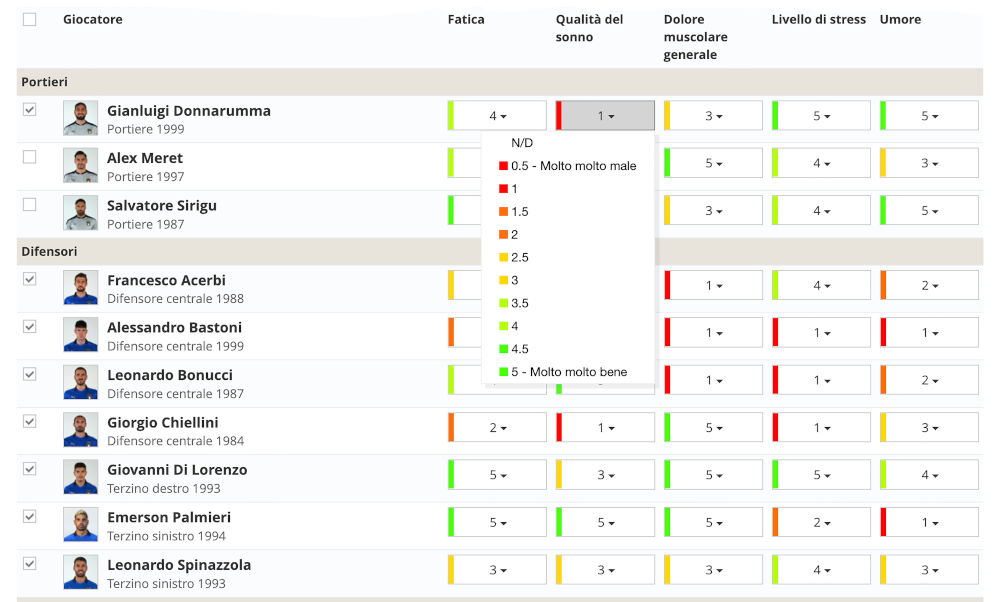Uncheck Gianluigi Donnarumma's checkbox
The image size is (1000, 602).
point(29,110)
